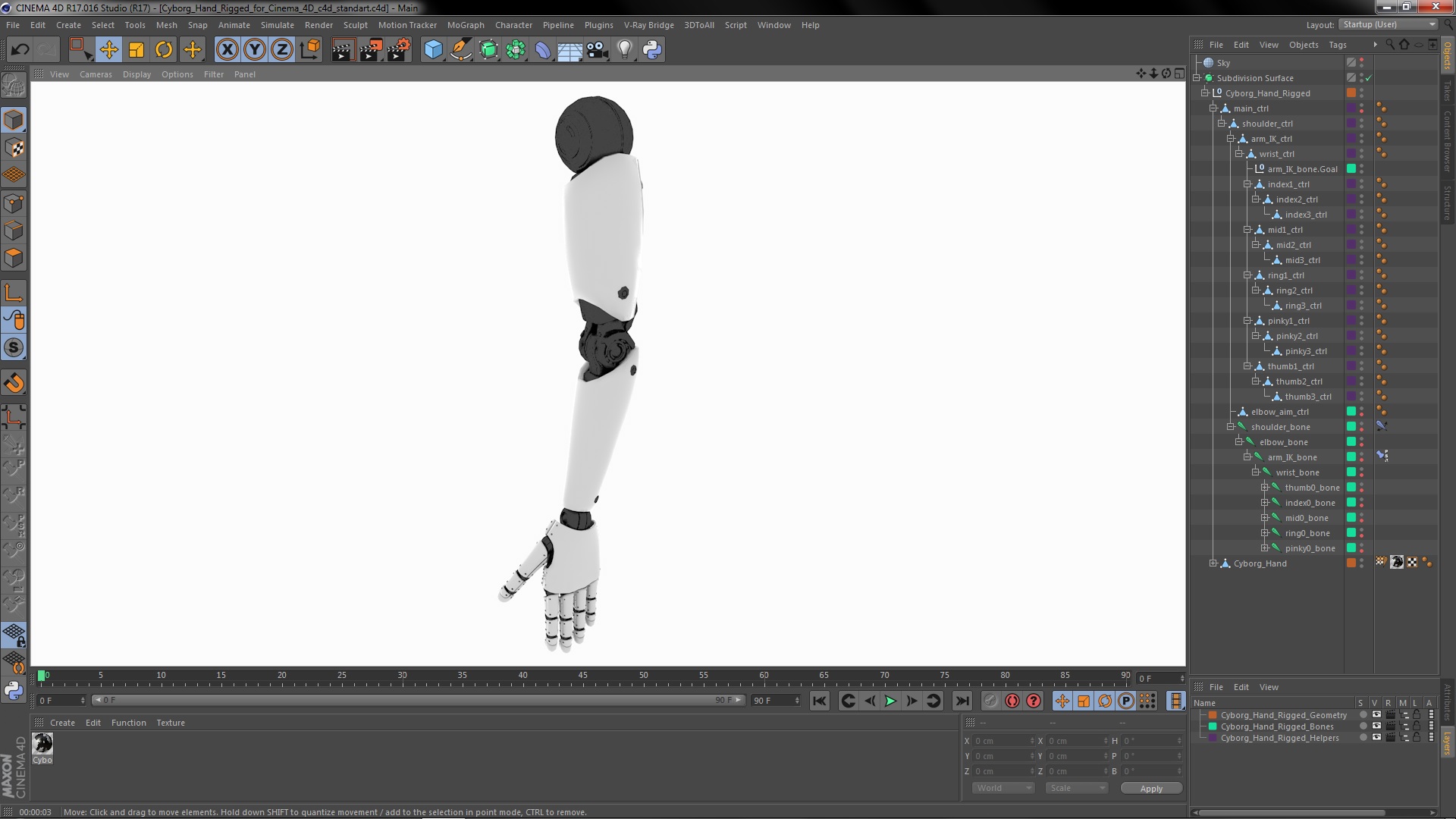Viewport: 1456px width, 819px height.
Task: Toggle Enable Snap icon
Action: [x=14, y=348]
